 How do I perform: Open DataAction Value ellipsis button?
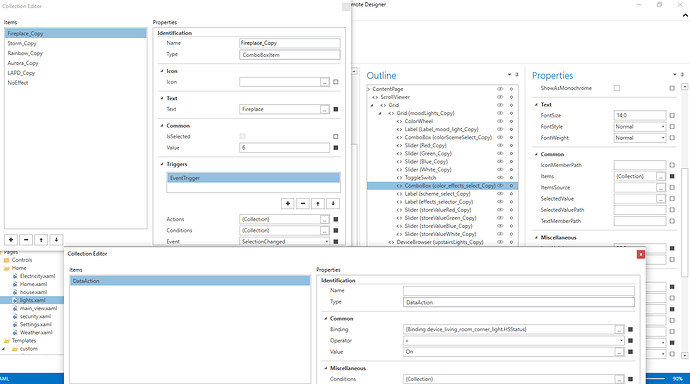[619, 352]
